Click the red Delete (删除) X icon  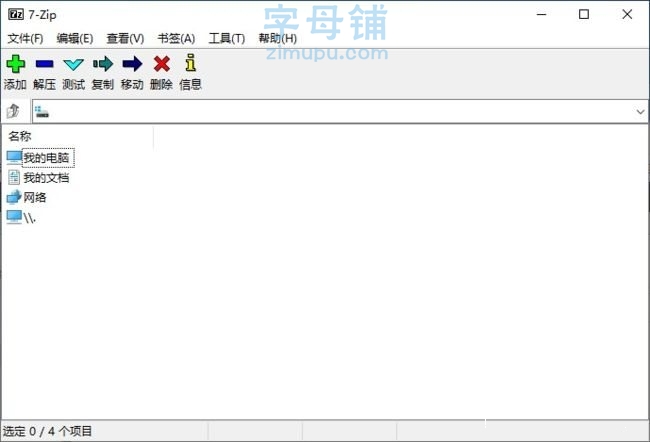161,64
